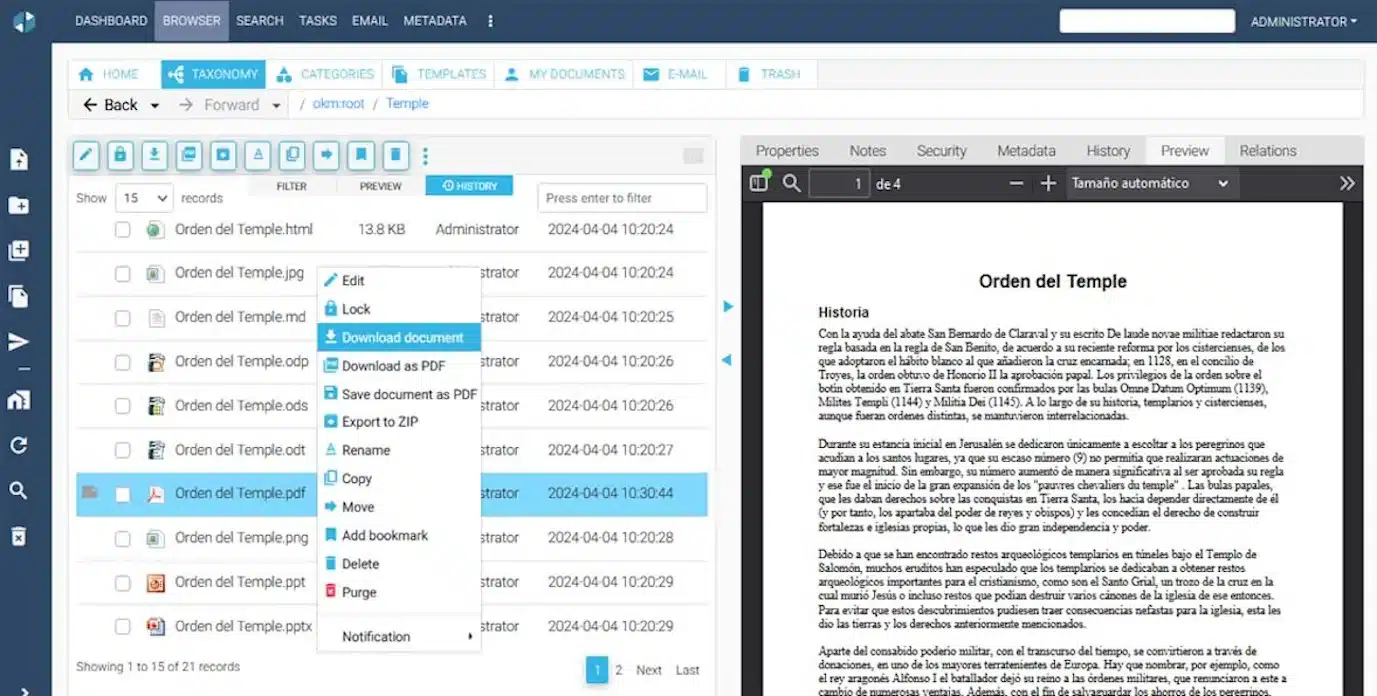Go to the Next page of records
Image resolution: width=1377 pixels, height=696 pixels.
pyautogui.click(x=649, y=670)
